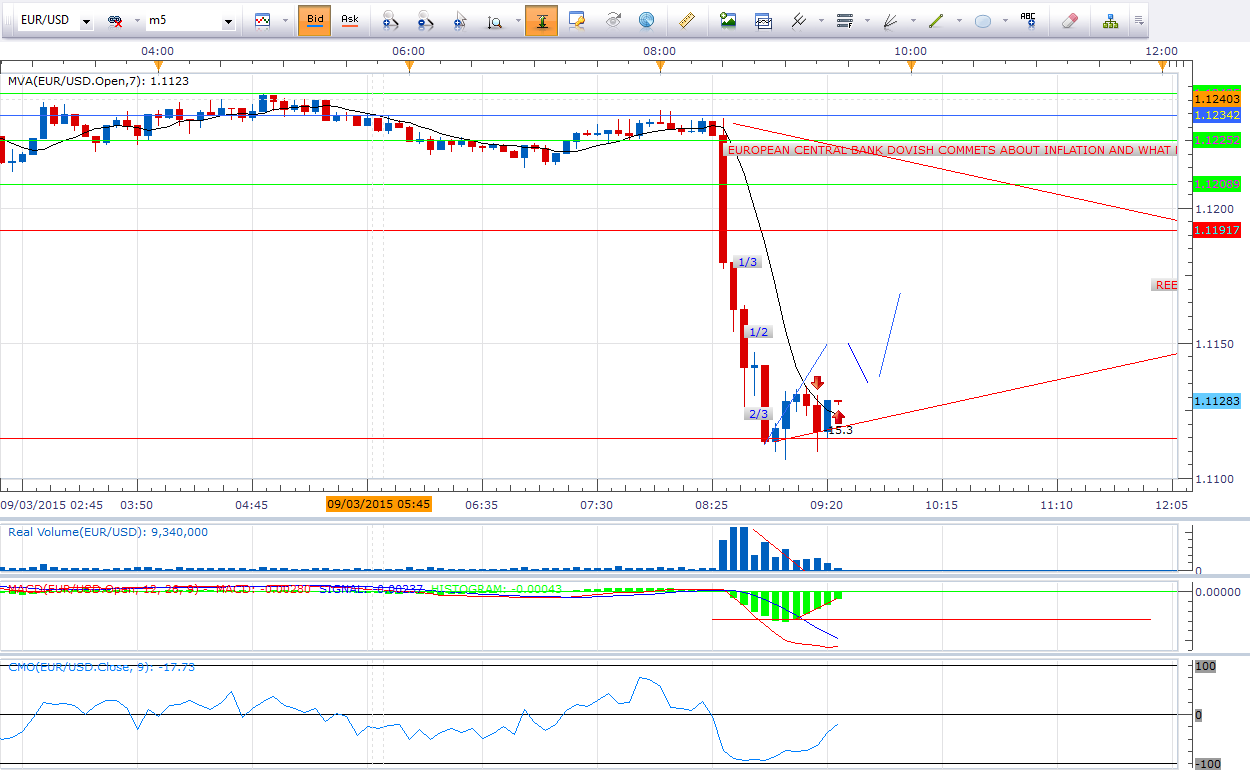
Task: Click the green hierarchy tree icon
Action: tap(1110, 20)
